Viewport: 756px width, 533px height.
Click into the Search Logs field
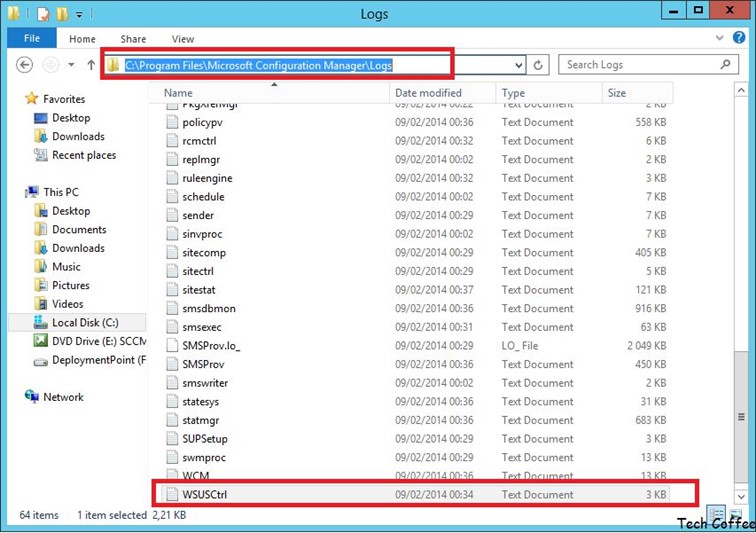(x=648, y=65)
